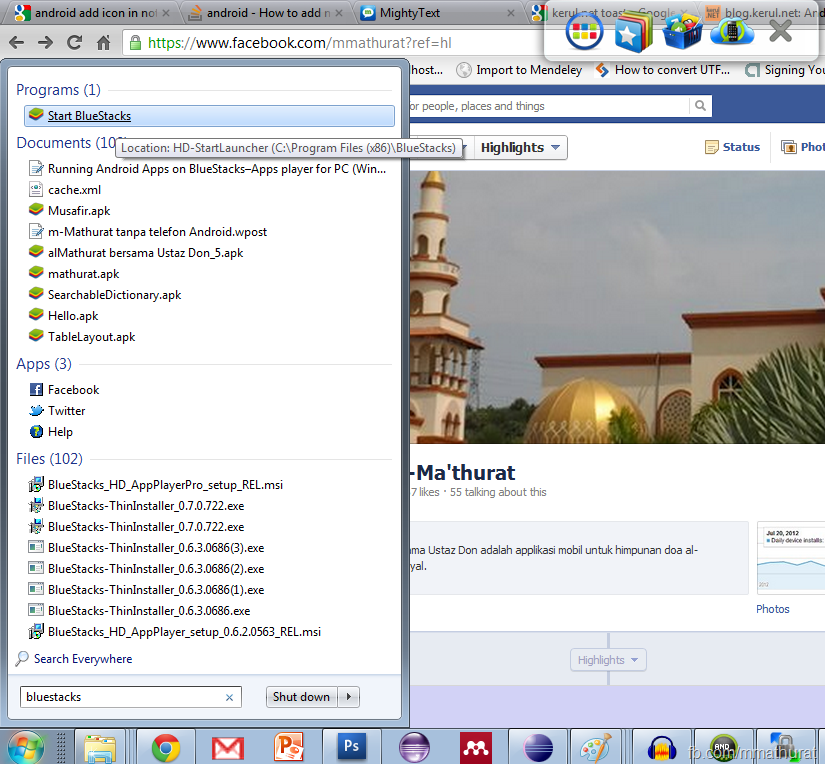Expand the Shut down options arrow
The height and width of the screenshot is (764, 825).
[x=348, y=697]
